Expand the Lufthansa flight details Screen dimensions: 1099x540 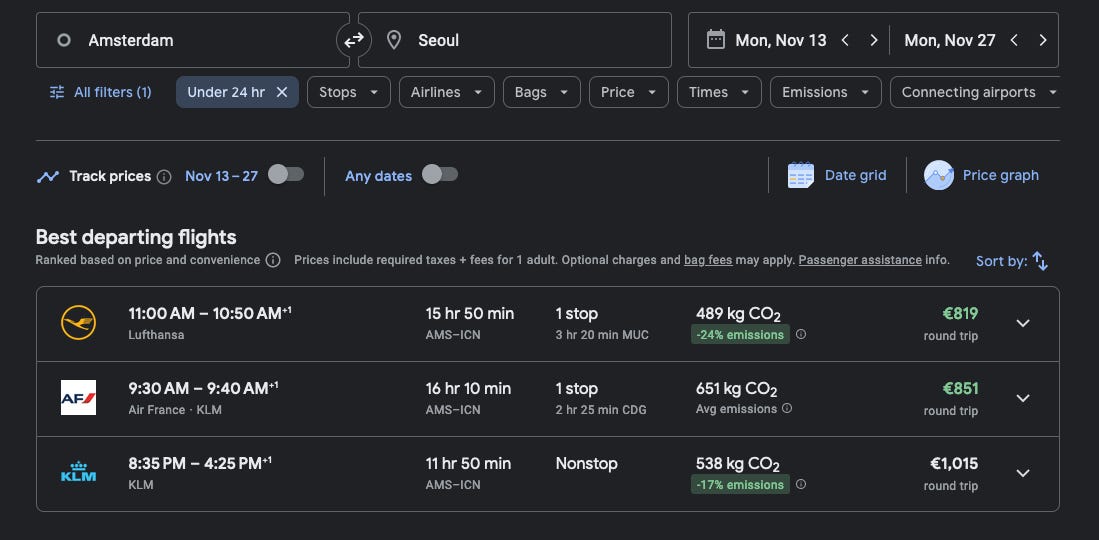[x=1022, y=323]
